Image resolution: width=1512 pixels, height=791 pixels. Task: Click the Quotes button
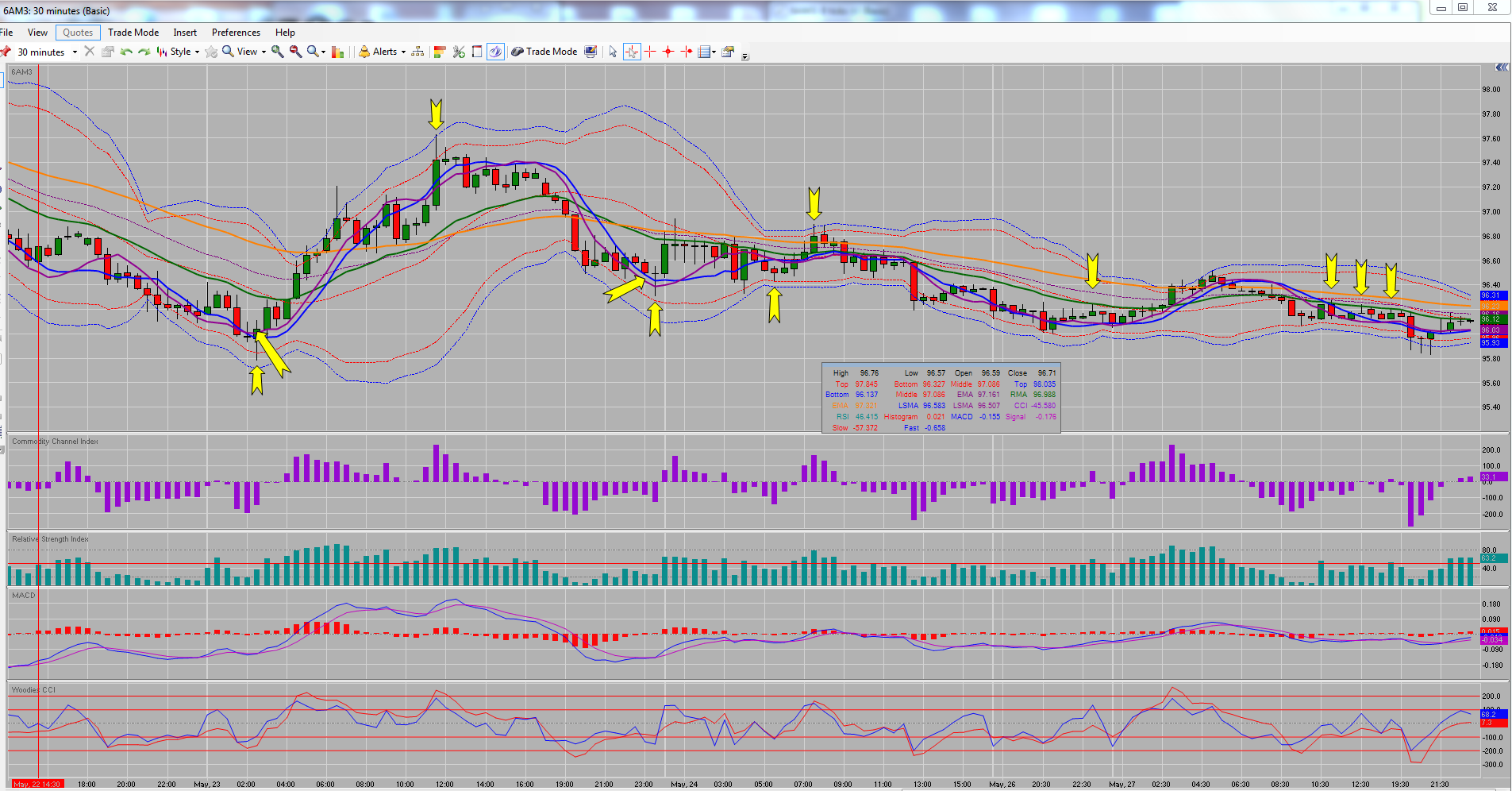[x=78, y=33]
